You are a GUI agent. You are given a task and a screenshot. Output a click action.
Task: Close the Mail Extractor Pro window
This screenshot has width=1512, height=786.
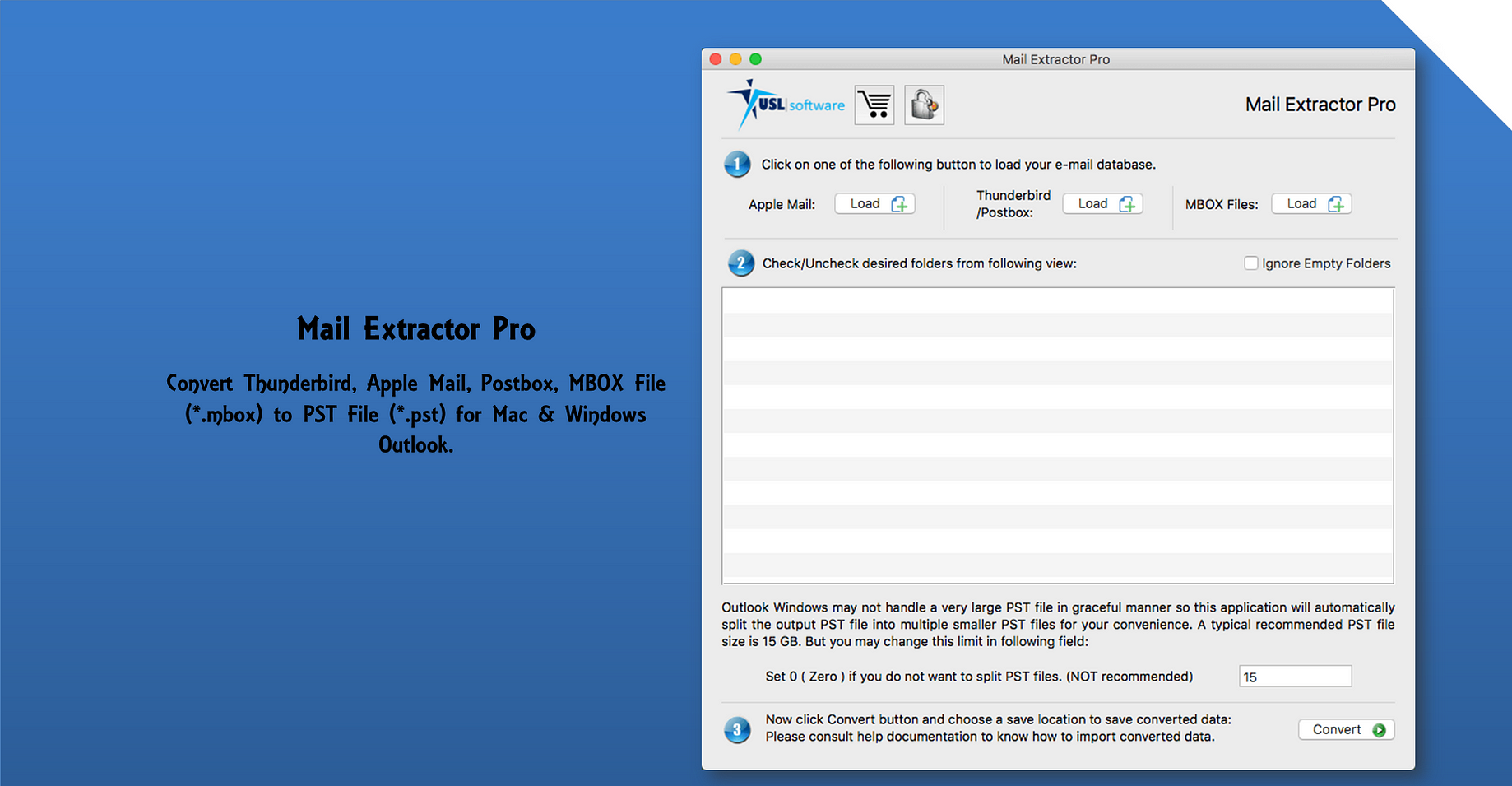click(716, 59)
